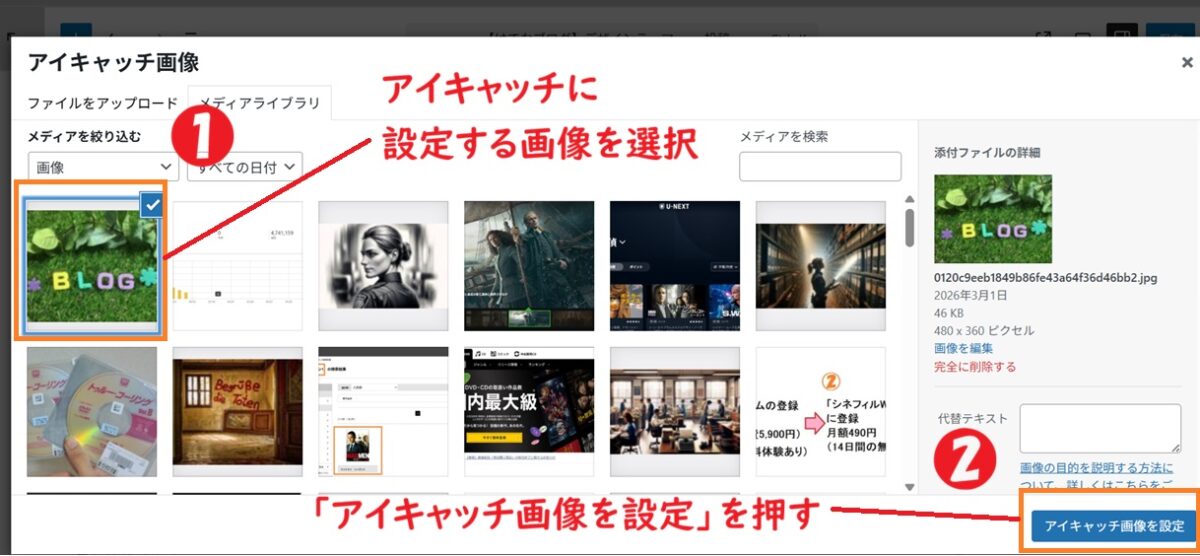The width and height of the screenshot is (1200, 556).
Task: Switch to メディアライブラリ tab
Action: click(x=260, y=103)
